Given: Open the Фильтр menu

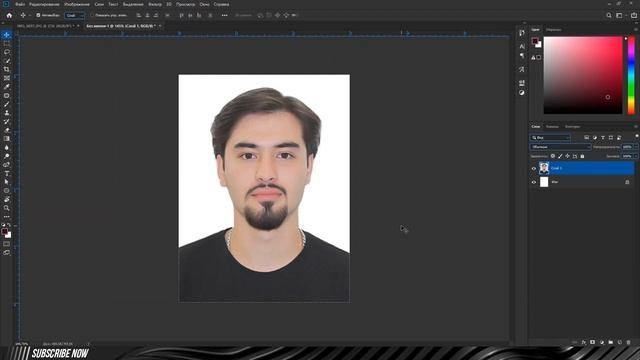Looking at the screenshot, I should tap(155, 4).
